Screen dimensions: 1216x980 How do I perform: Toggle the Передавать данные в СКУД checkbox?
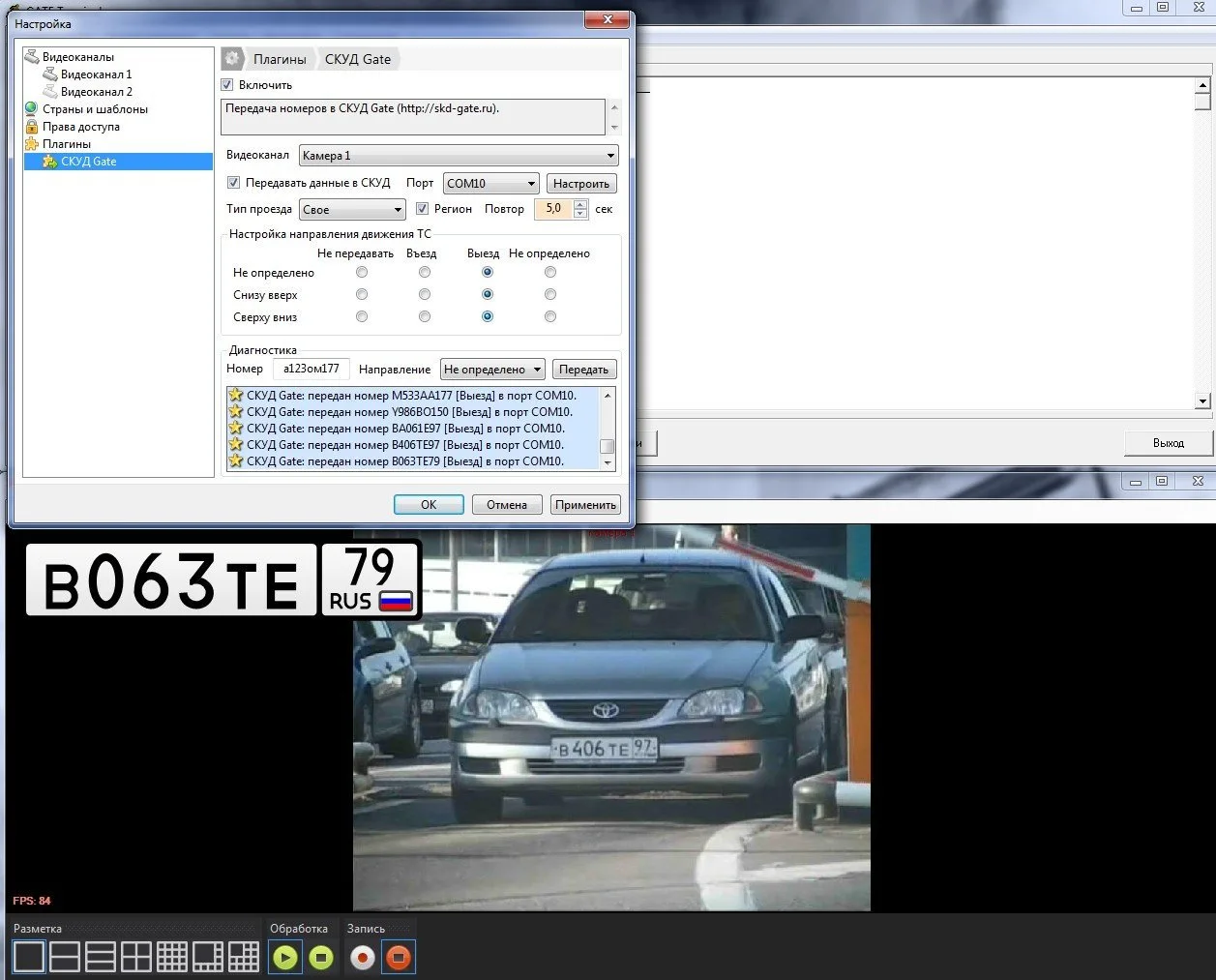[233, 183]
